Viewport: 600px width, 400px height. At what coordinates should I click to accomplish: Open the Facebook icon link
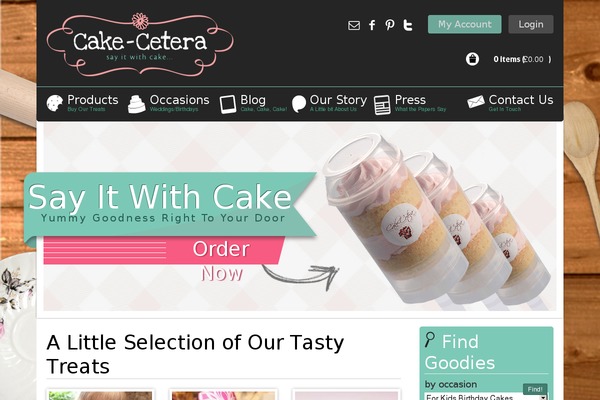[372, 25]
